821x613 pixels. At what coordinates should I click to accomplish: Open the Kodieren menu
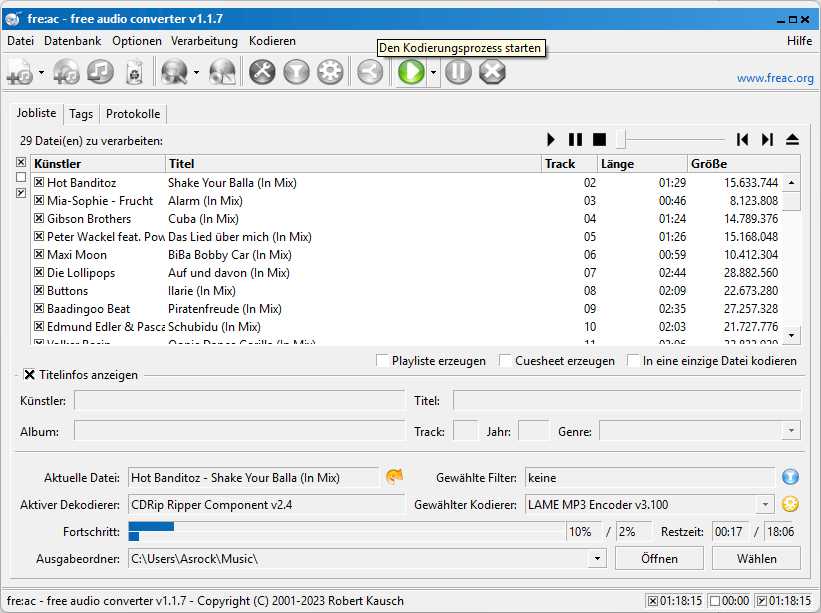coord(272,41)
